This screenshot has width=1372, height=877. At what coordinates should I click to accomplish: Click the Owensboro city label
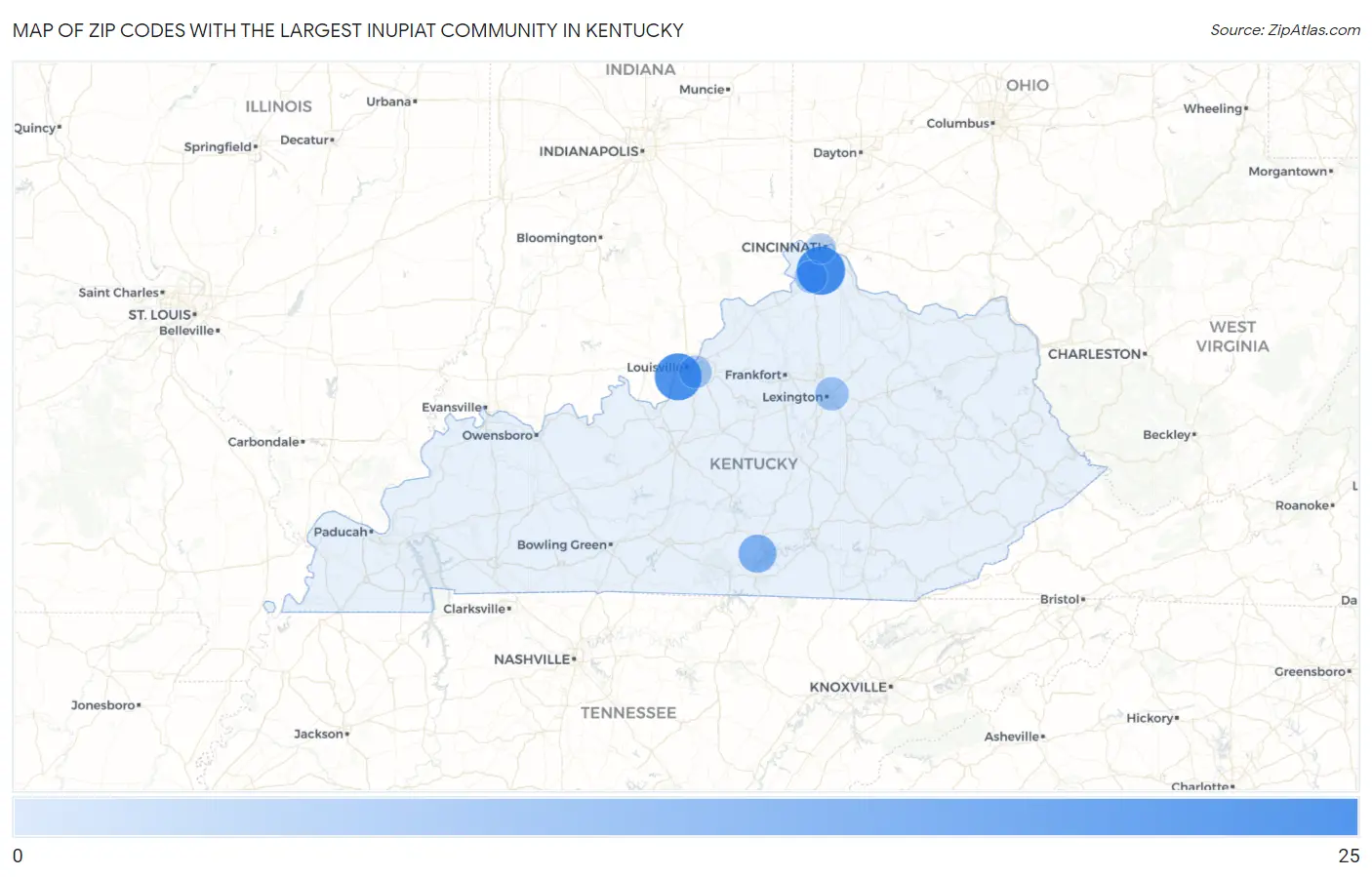498,435
